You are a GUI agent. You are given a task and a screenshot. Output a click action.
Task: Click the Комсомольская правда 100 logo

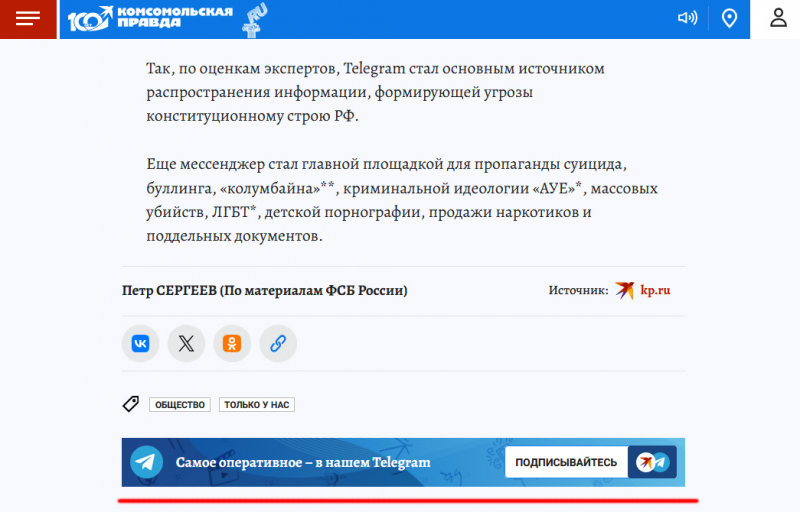150,19
